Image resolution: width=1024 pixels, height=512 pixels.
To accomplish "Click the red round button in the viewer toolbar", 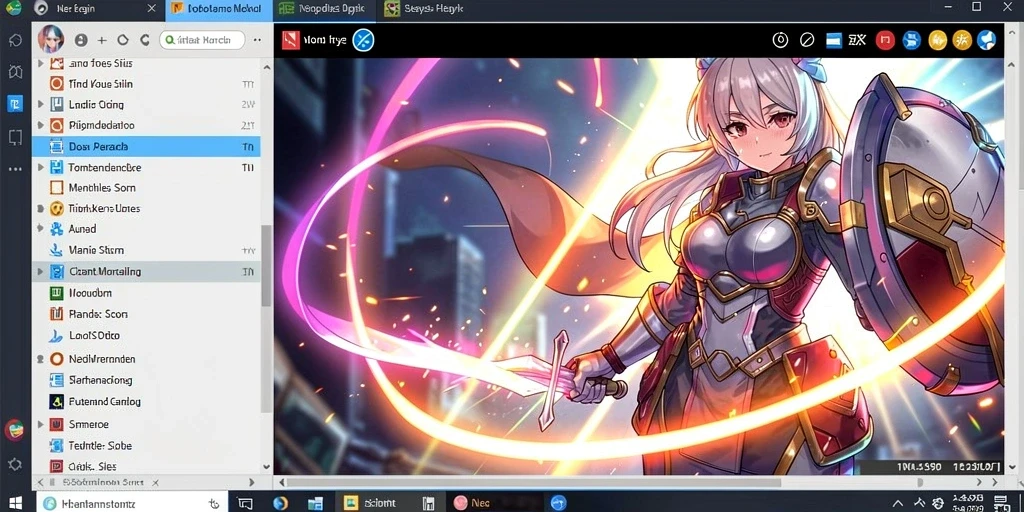I will (885, 40).
